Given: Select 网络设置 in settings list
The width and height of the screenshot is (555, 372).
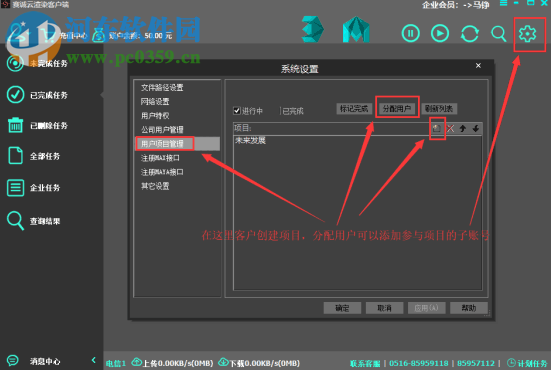Looking at the screenshot, I should click(x=155, y=102).
